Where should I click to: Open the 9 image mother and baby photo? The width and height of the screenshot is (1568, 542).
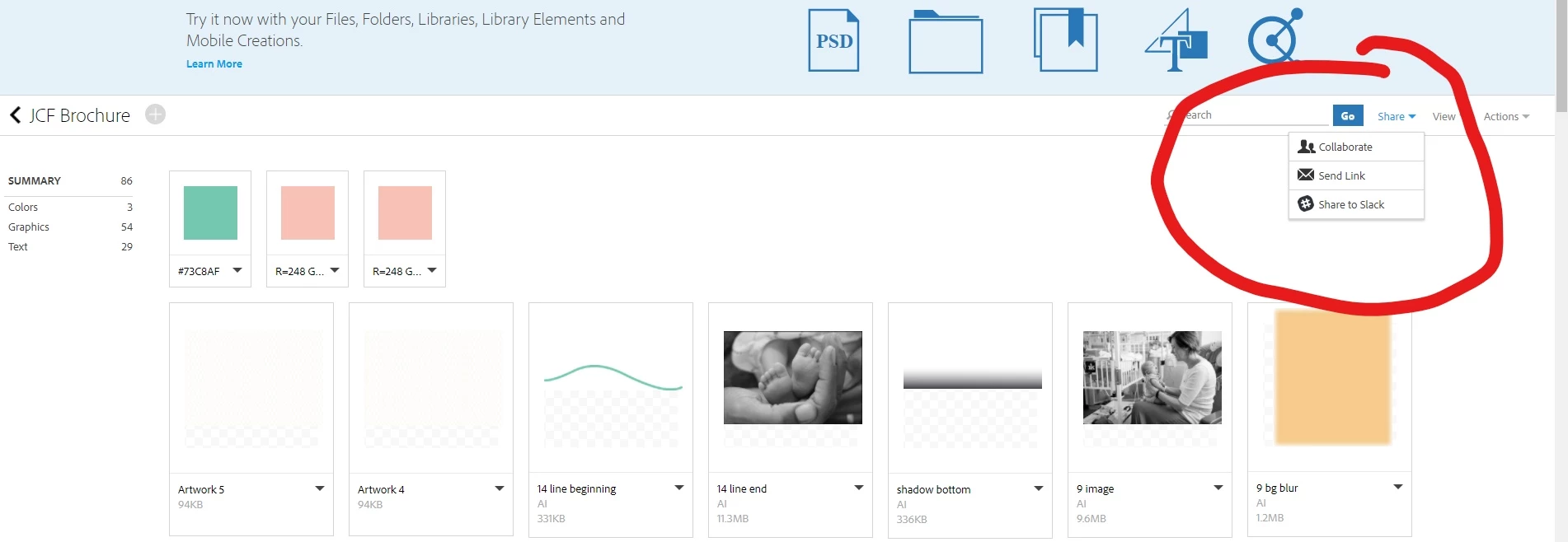click(x=1152, y=377)
